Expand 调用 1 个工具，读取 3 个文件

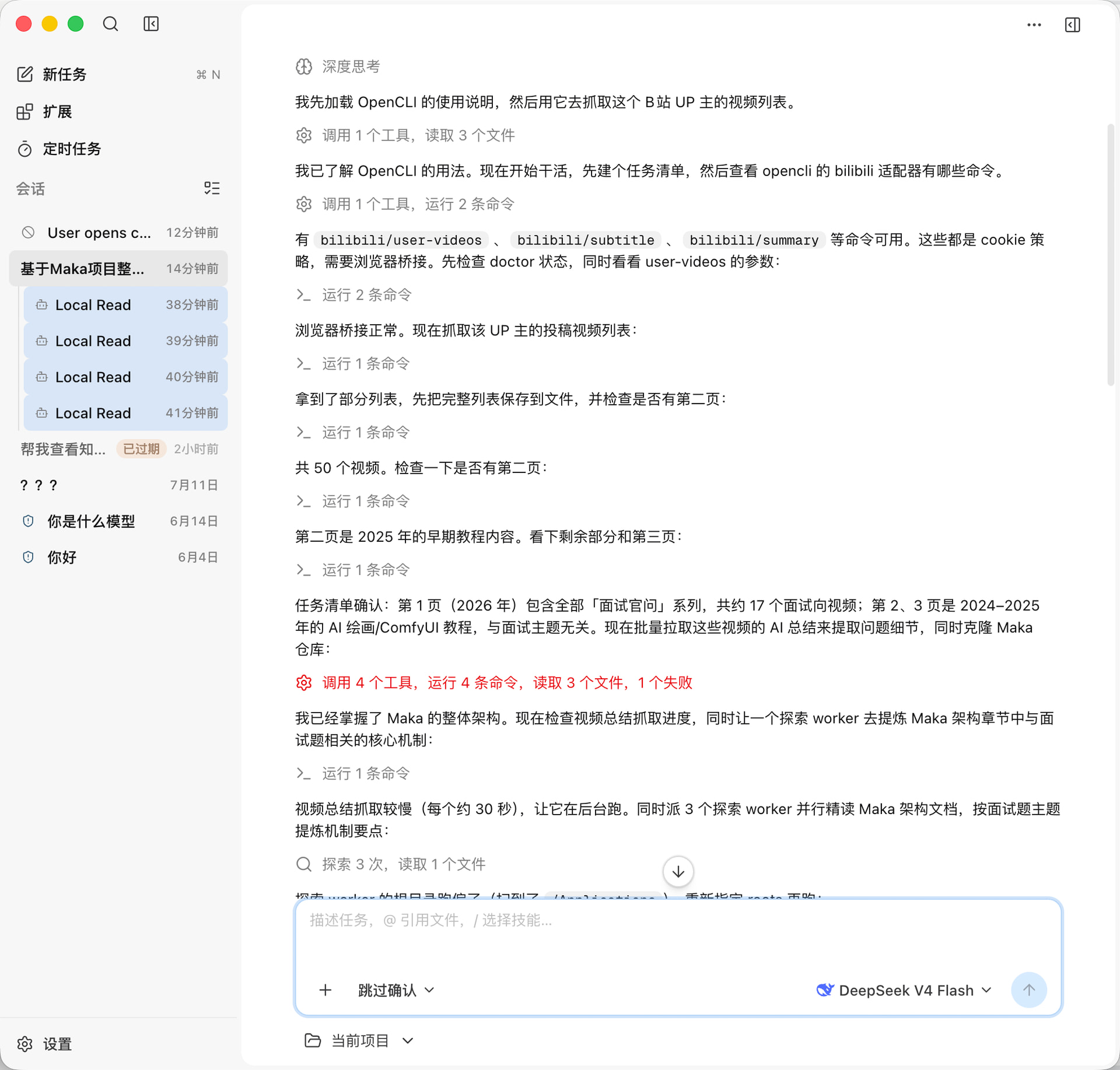tap(405, 136)
